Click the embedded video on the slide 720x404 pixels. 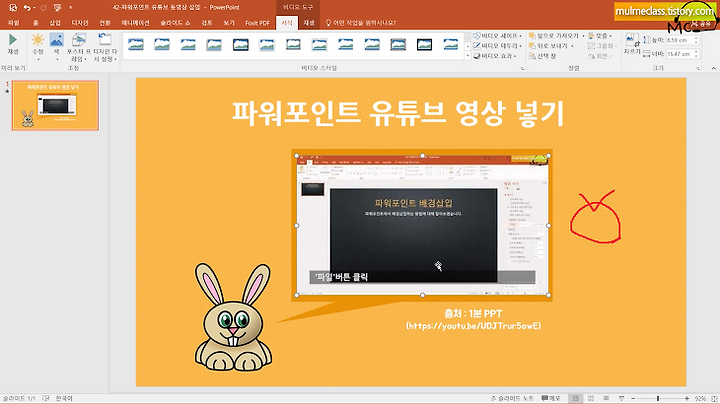point(422,225)
